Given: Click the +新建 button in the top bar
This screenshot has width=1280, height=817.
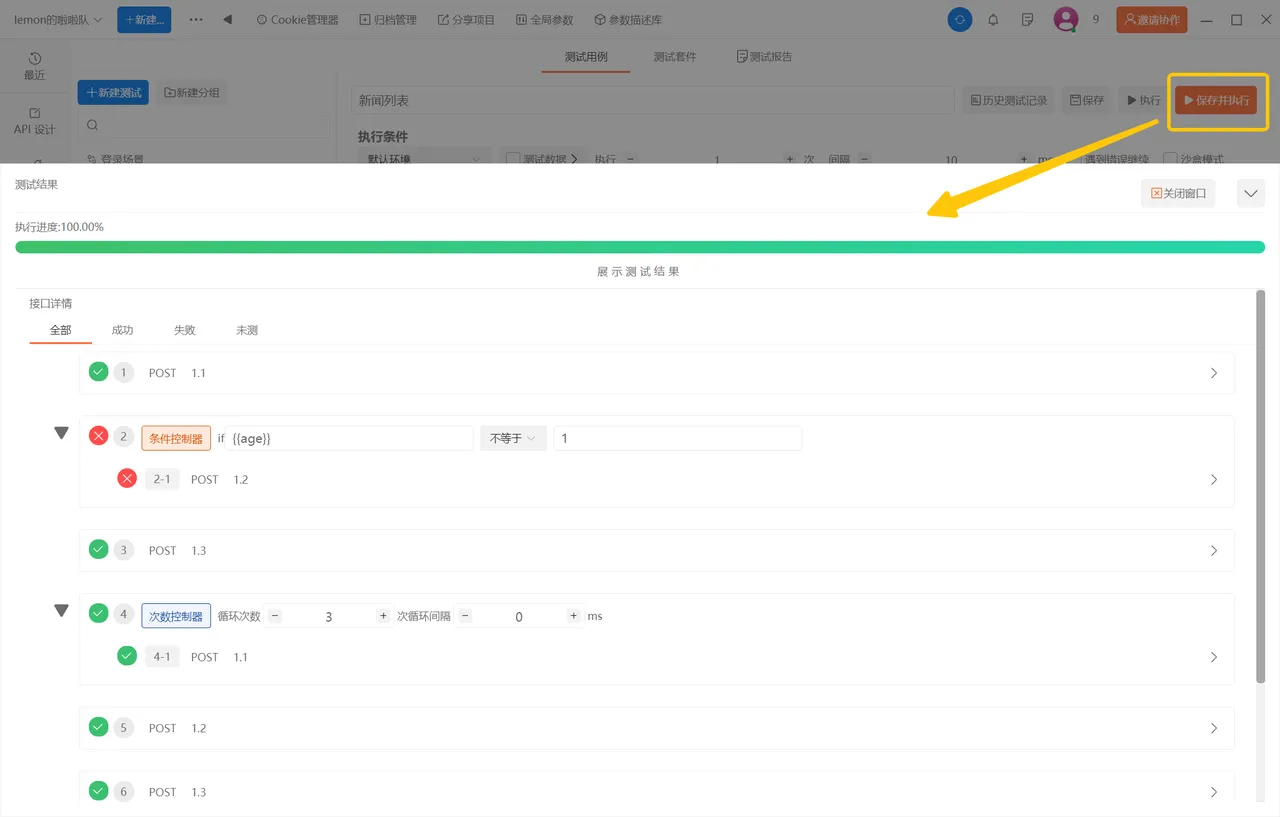Looking at the screenshot, I should [x=144, y=19].
